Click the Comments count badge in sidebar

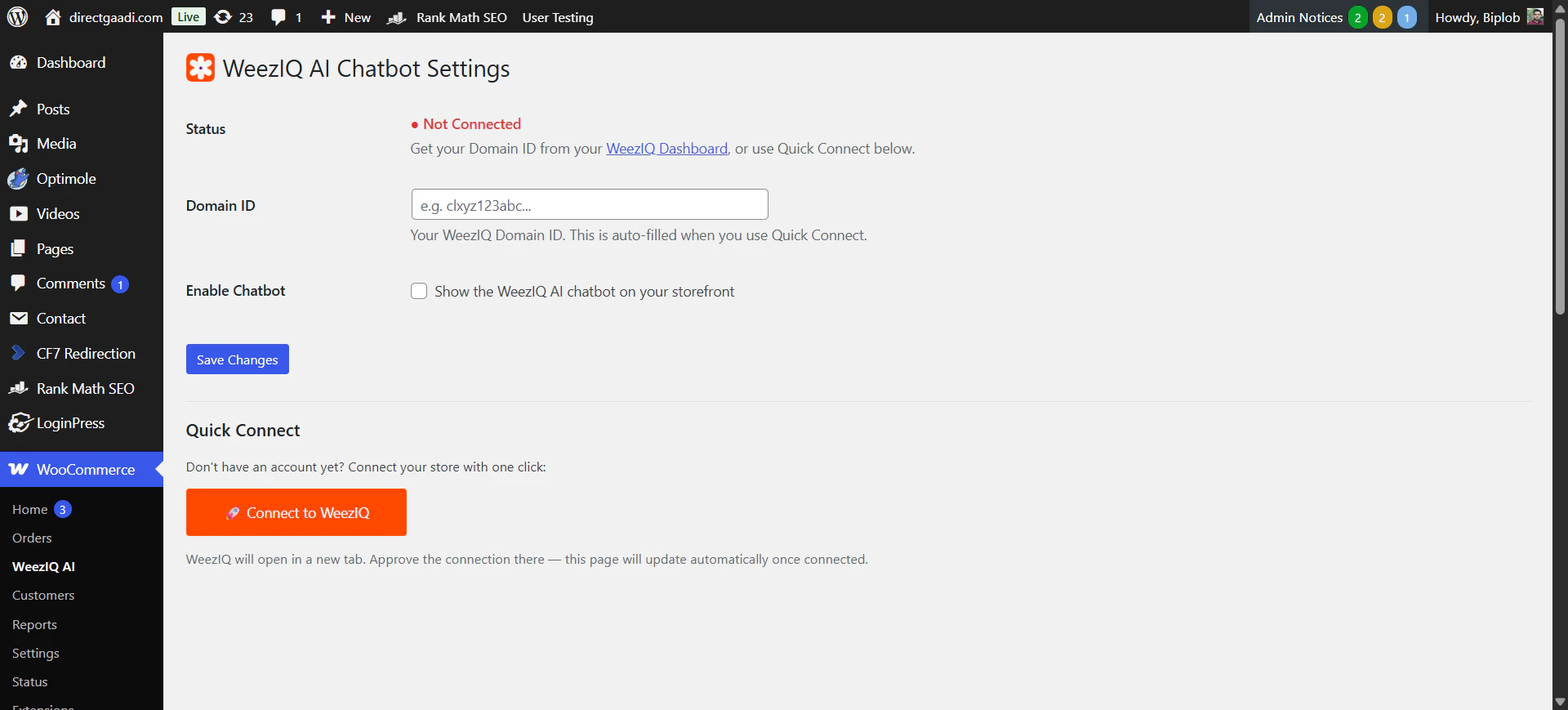pos(120,284)
